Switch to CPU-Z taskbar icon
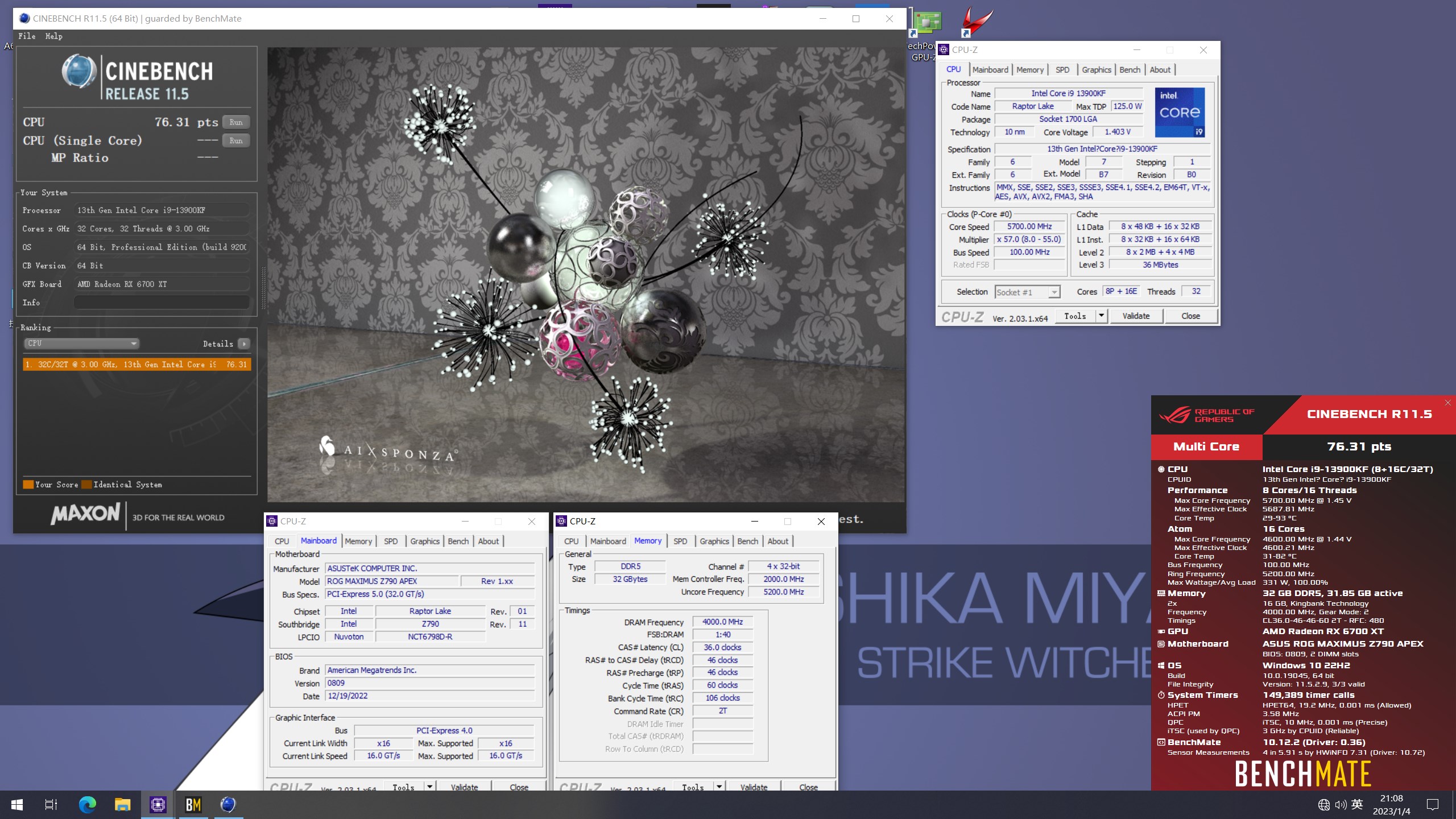Viewport: 1456px width, 819px height. (x=158, y=805)
